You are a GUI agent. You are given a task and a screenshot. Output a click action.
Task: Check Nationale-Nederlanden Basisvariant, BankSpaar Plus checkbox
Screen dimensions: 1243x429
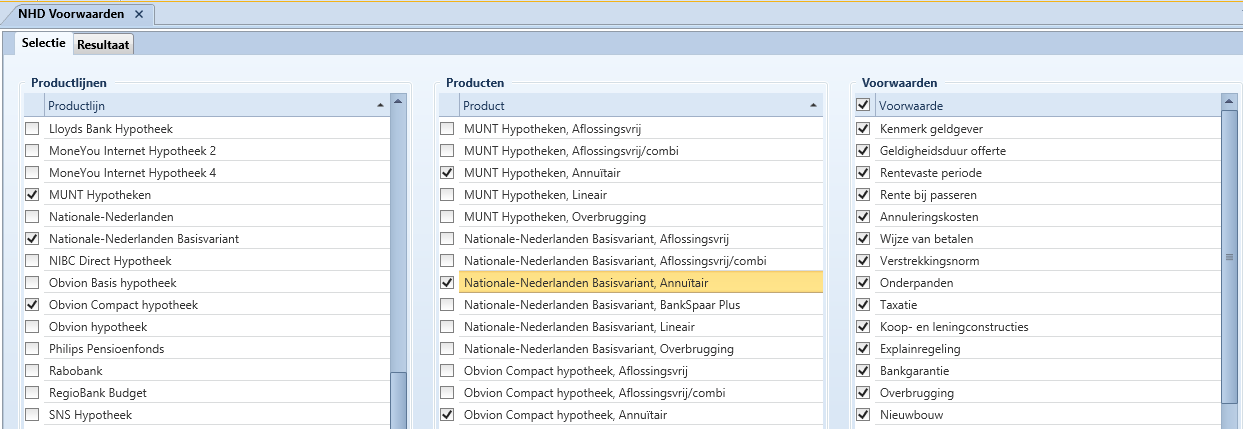coord(447,305)
